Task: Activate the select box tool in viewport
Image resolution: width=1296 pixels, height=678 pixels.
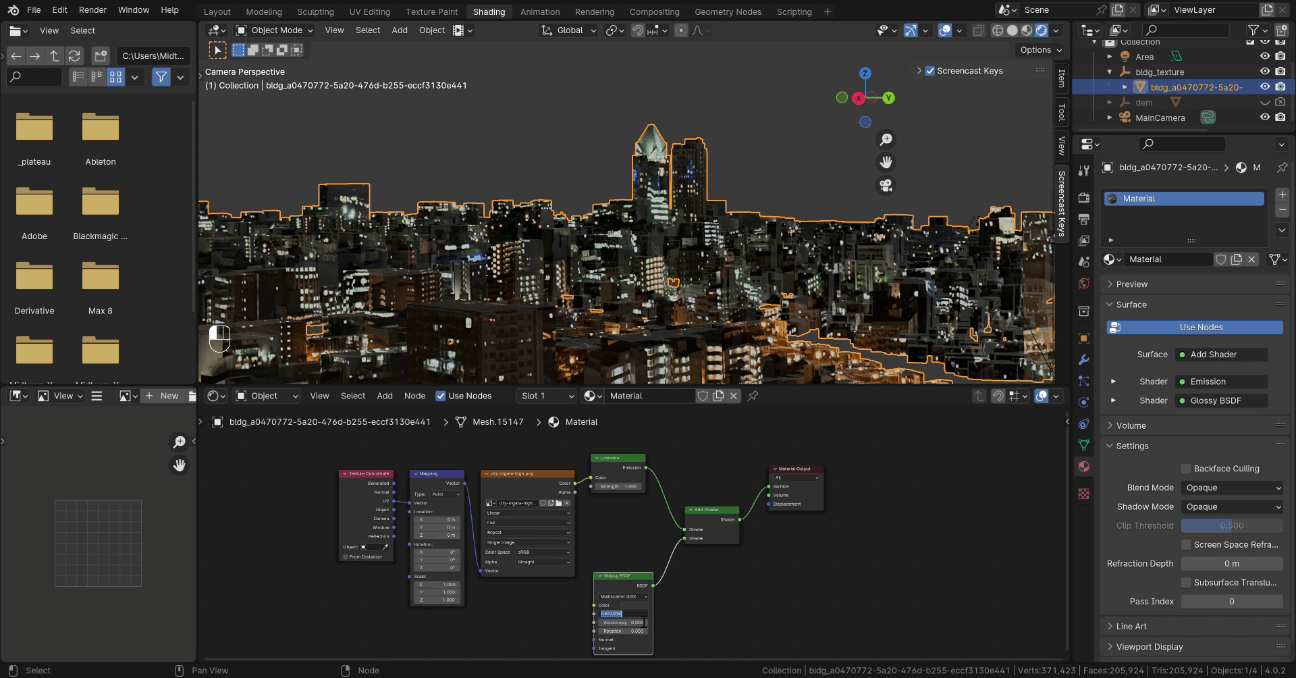Action: [x=218, y=49]
